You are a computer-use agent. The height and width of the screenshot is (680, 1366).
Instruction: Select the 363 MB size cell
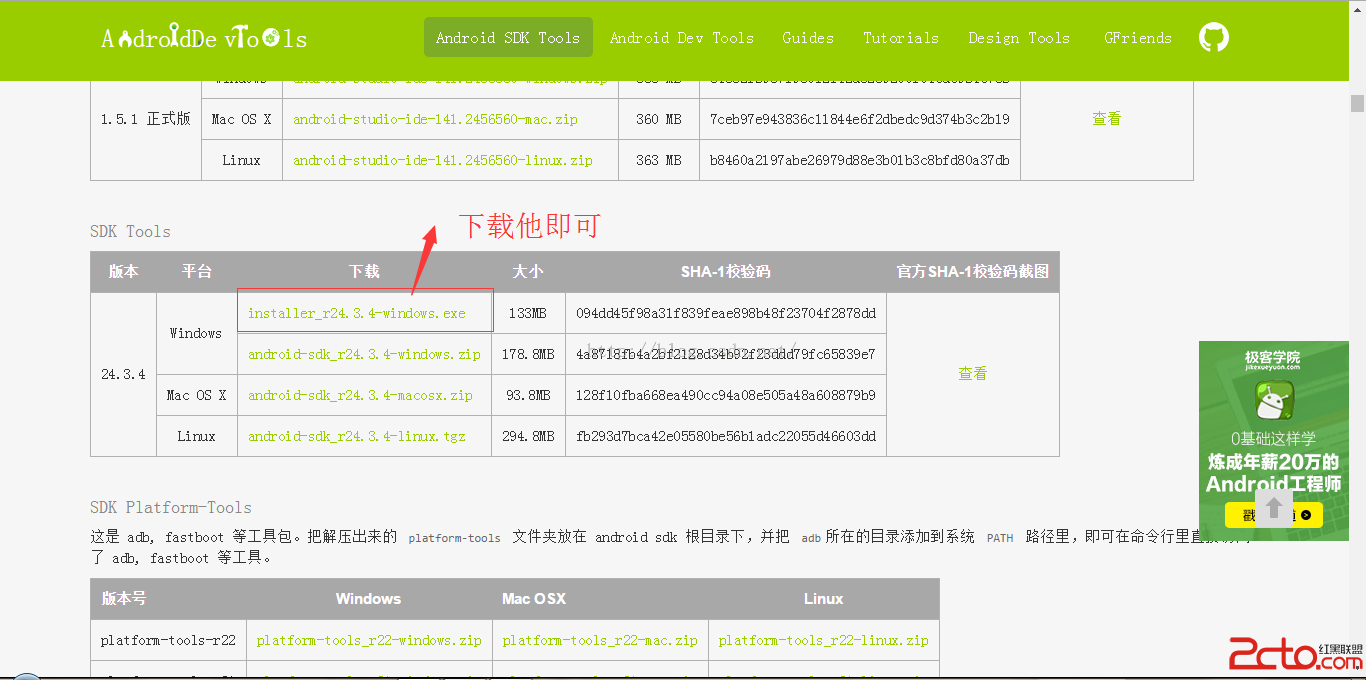pos(659,160)
